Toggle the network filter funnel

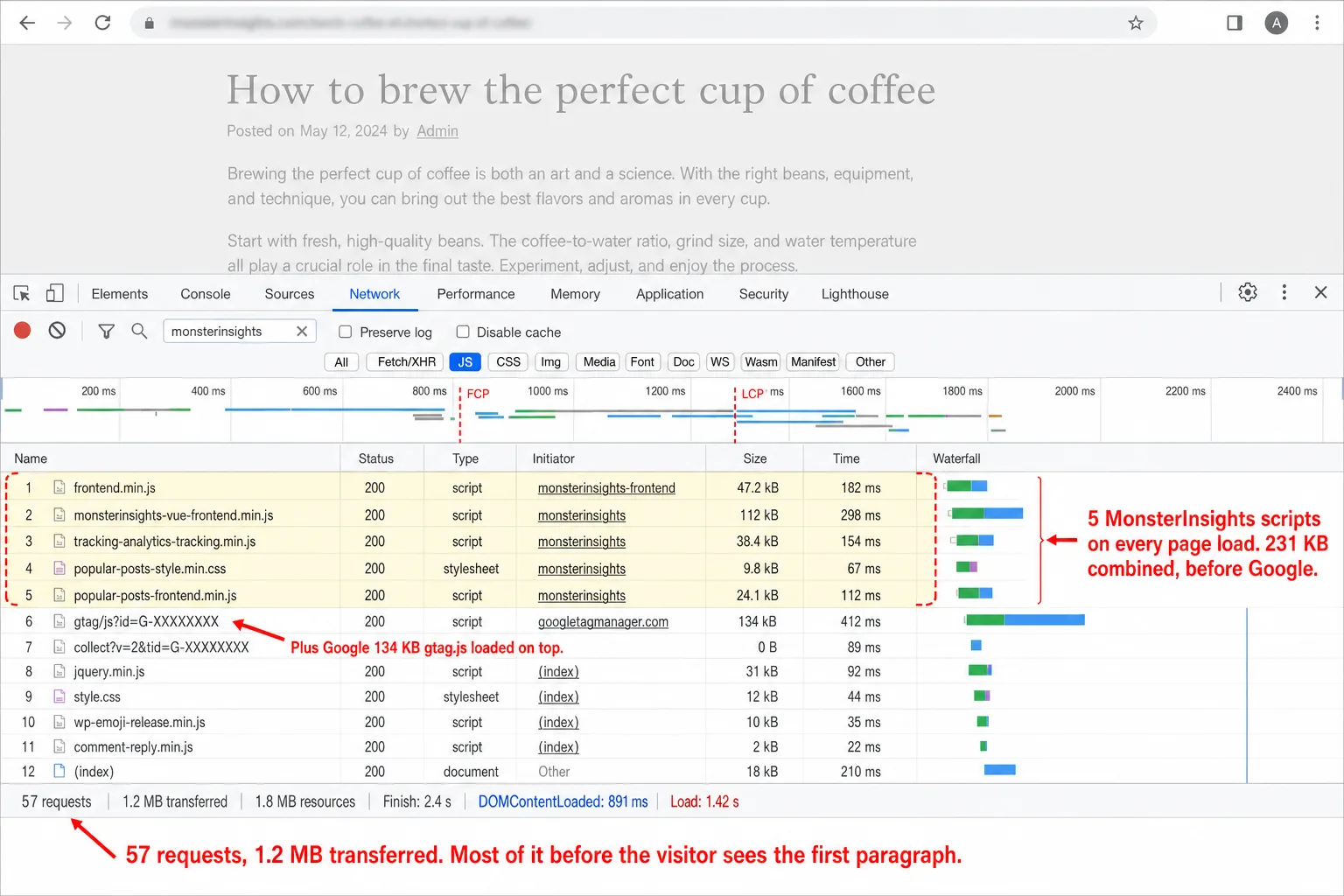(107, 331)
